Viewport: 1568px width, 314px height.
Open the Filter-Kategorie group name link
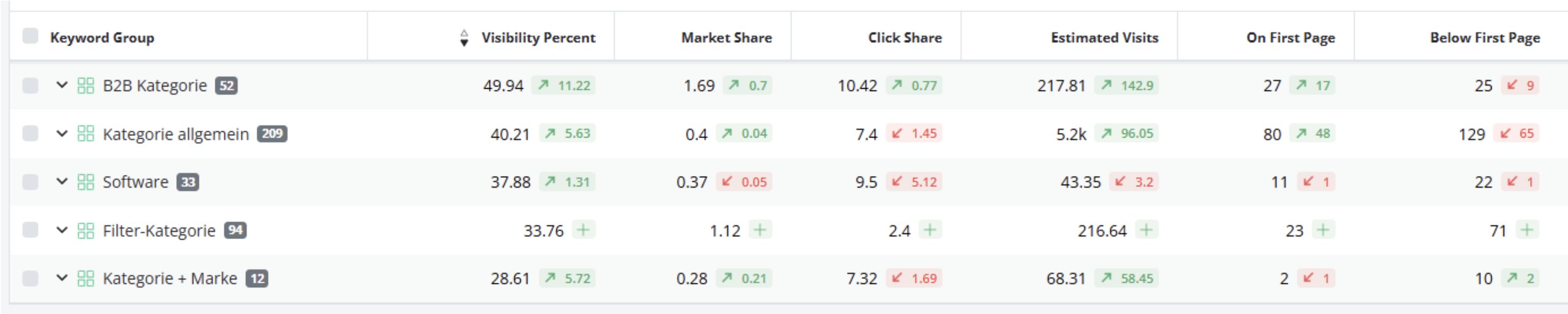tap(159, 230)
